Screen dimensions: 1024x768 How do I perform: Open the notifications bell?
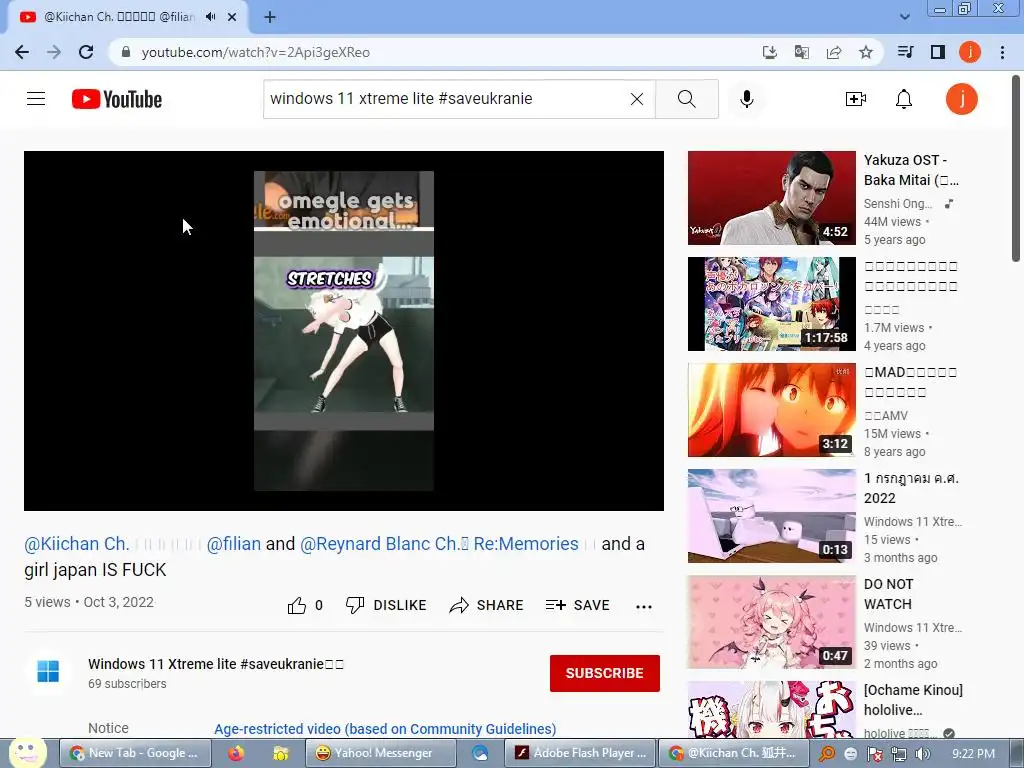pos(904,99)
